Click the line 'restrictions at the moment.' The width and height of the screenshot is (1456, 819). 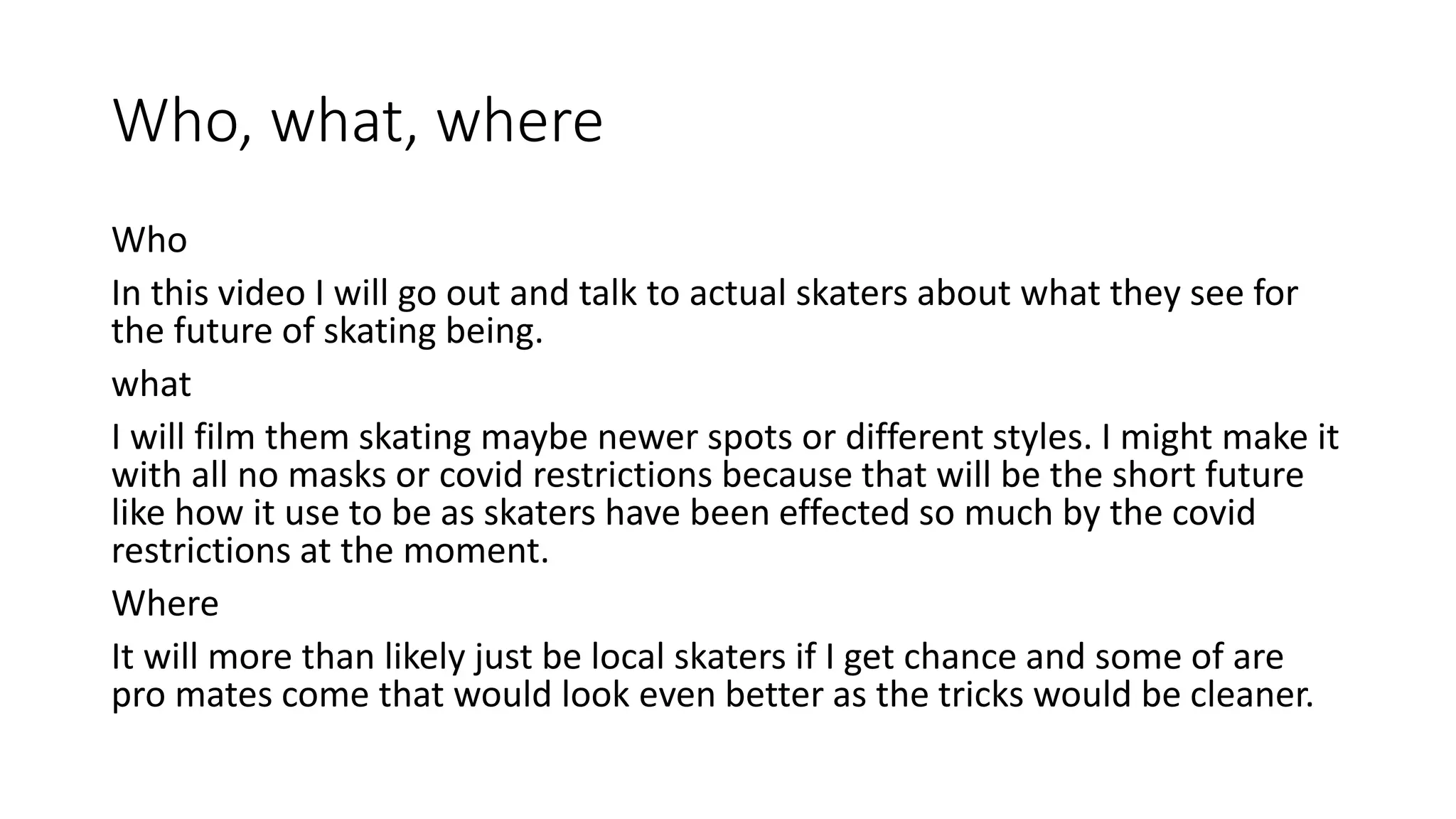(x=331, y=550)
